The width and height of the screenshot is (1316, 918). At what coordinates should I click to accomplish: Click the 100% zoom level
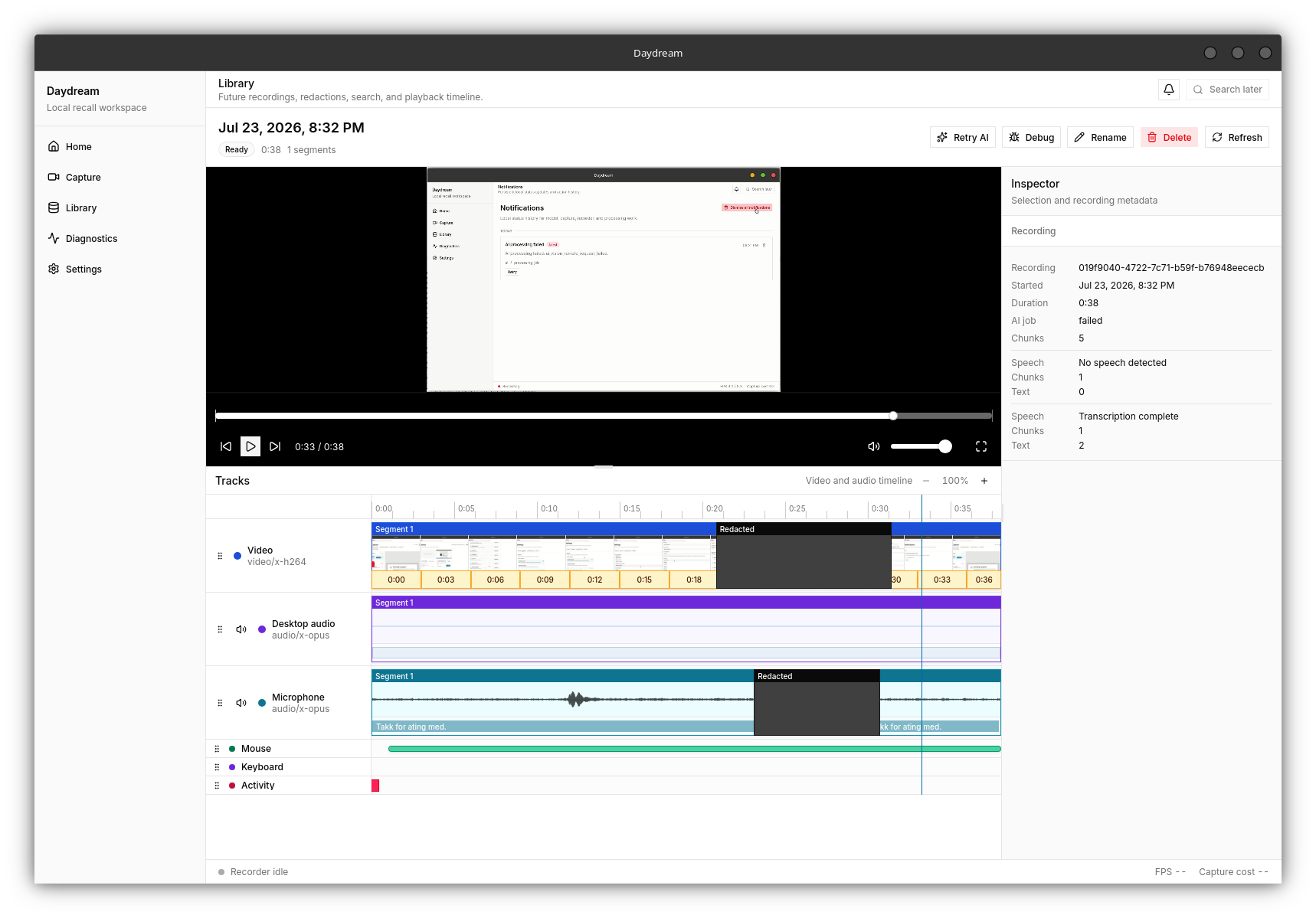tap(954, 481)
